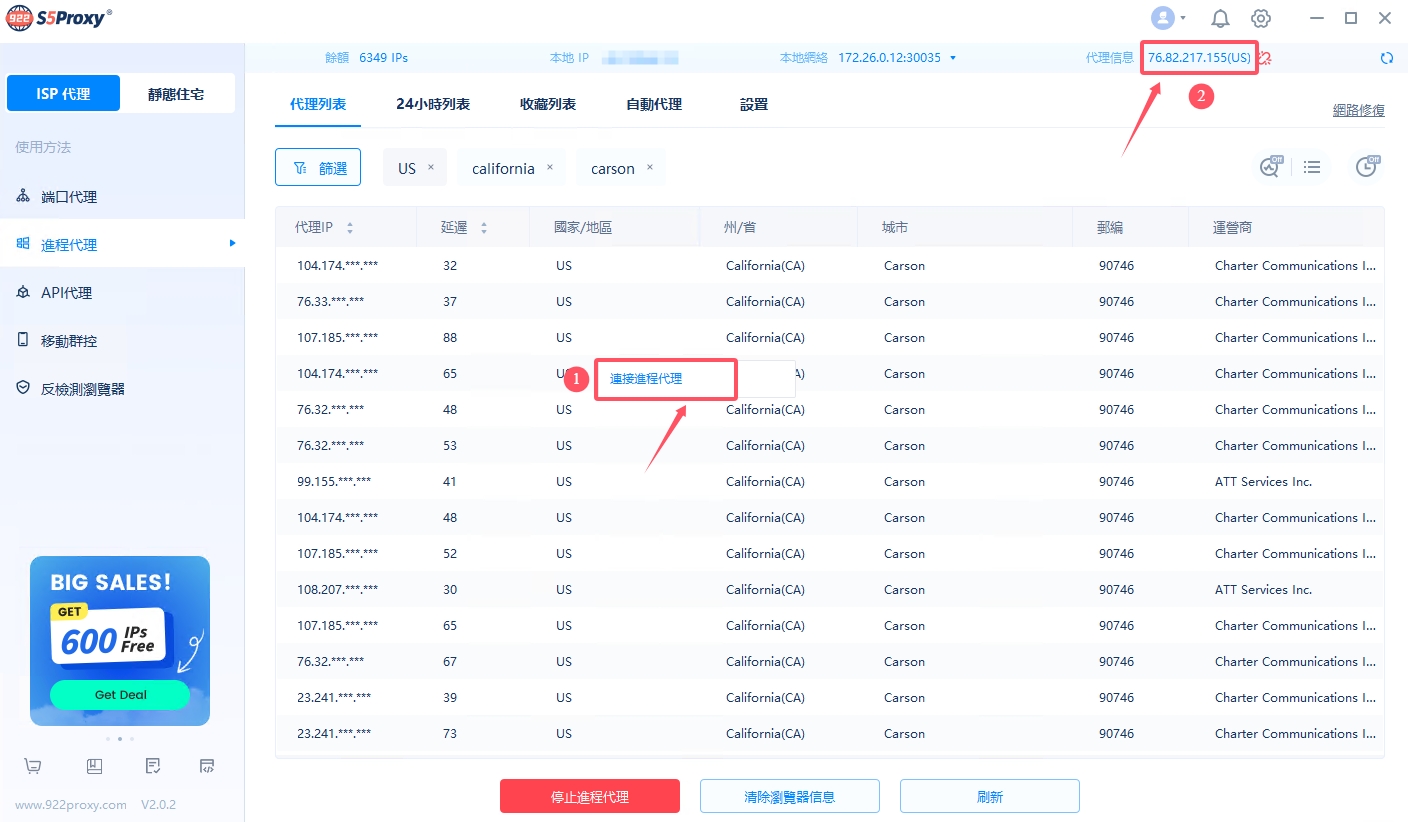Switch to the 24小時列表 tab

[x=432, y=104]
